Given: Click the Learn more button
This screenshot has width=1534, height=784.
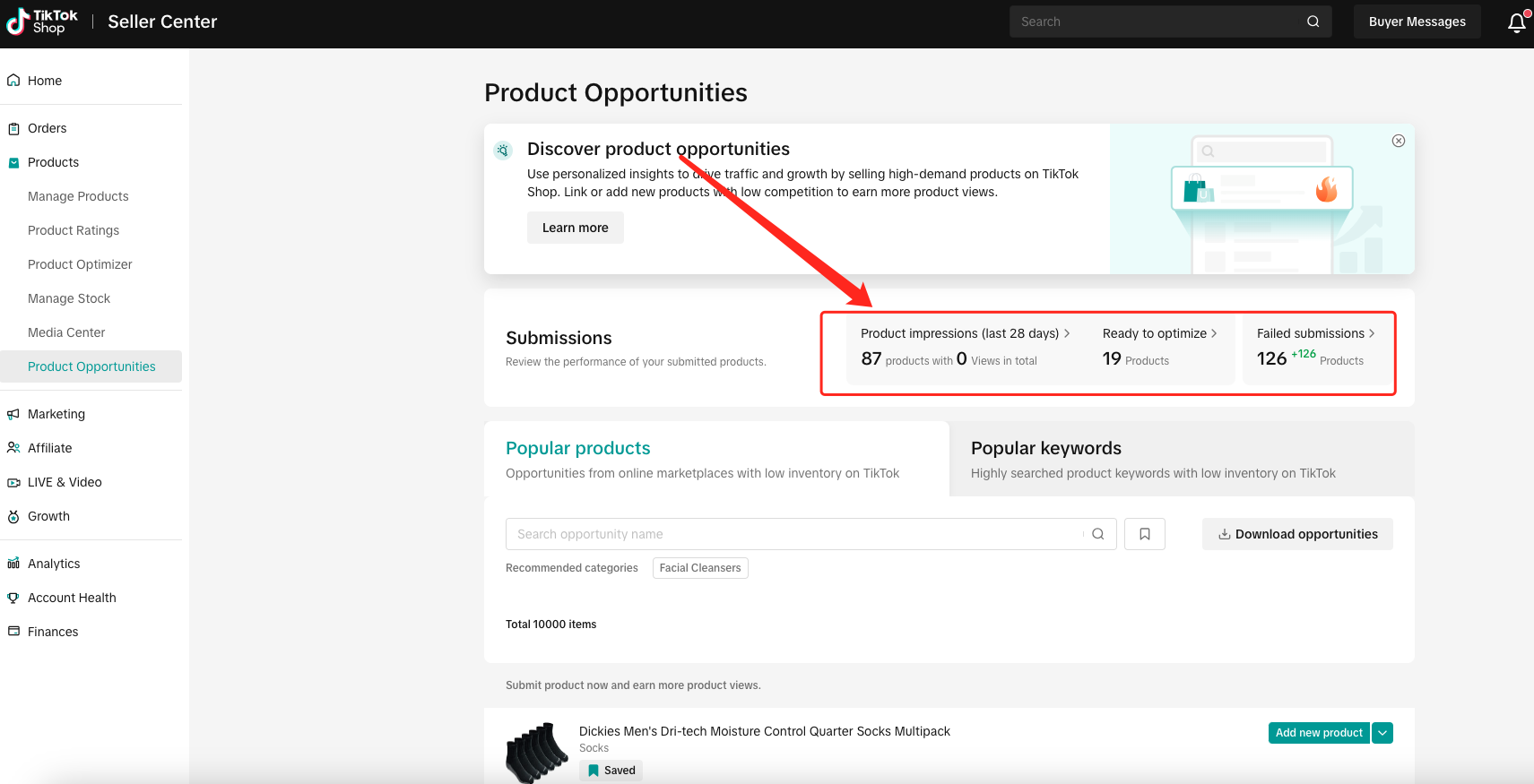Looking at the screenshot, I should click(575, 228).
